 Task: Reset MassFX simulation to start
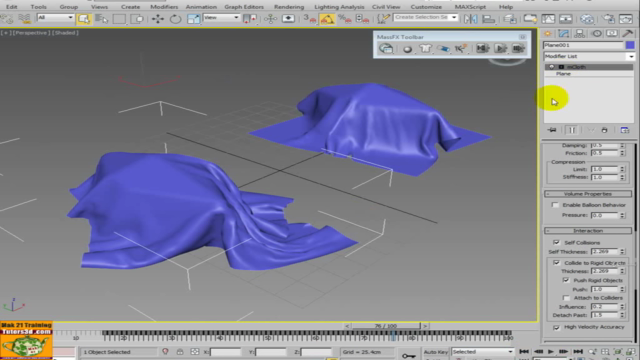coord(482,48)
